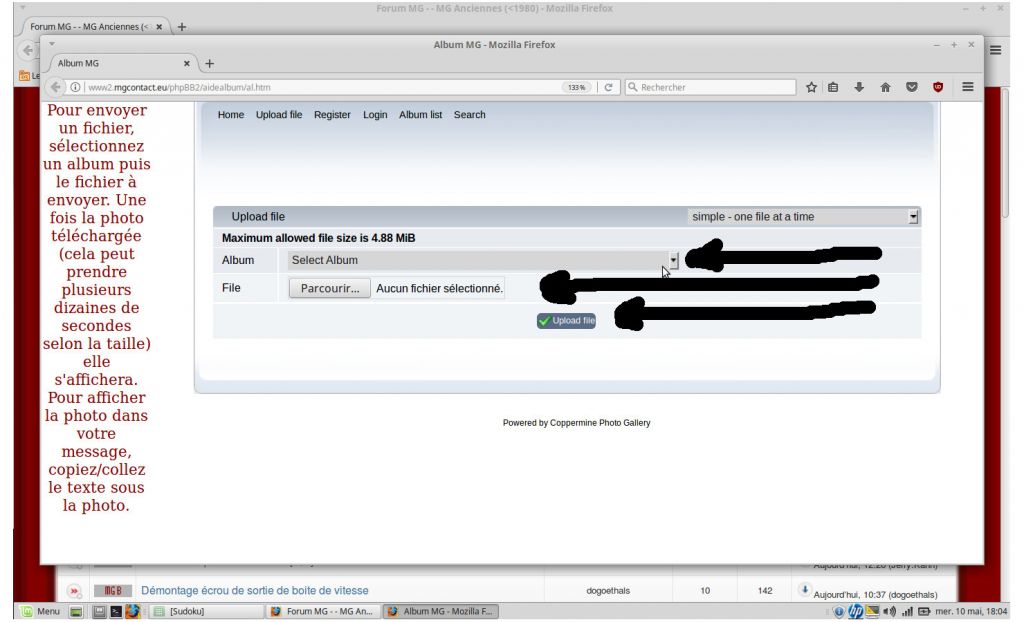The image size is (1024, 622).
Task: Open the 'simple - one file at a time' dropdown
Action: tap(803, 217)
